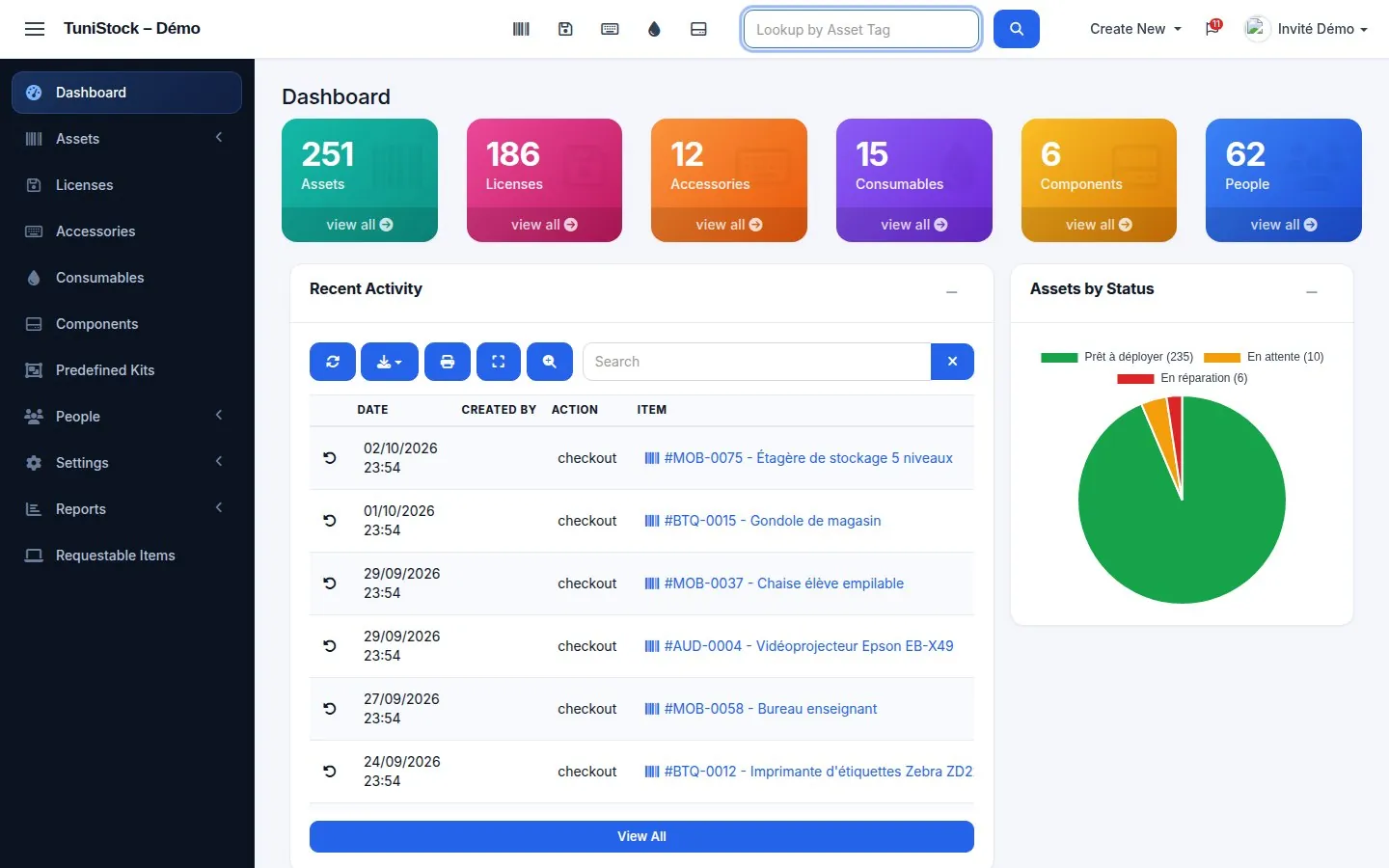Image resolution: width=1389 pixels, height=868 pixels.
Task: Open Licenses via top floppy-disk icon
Action: tap(565, 29)
